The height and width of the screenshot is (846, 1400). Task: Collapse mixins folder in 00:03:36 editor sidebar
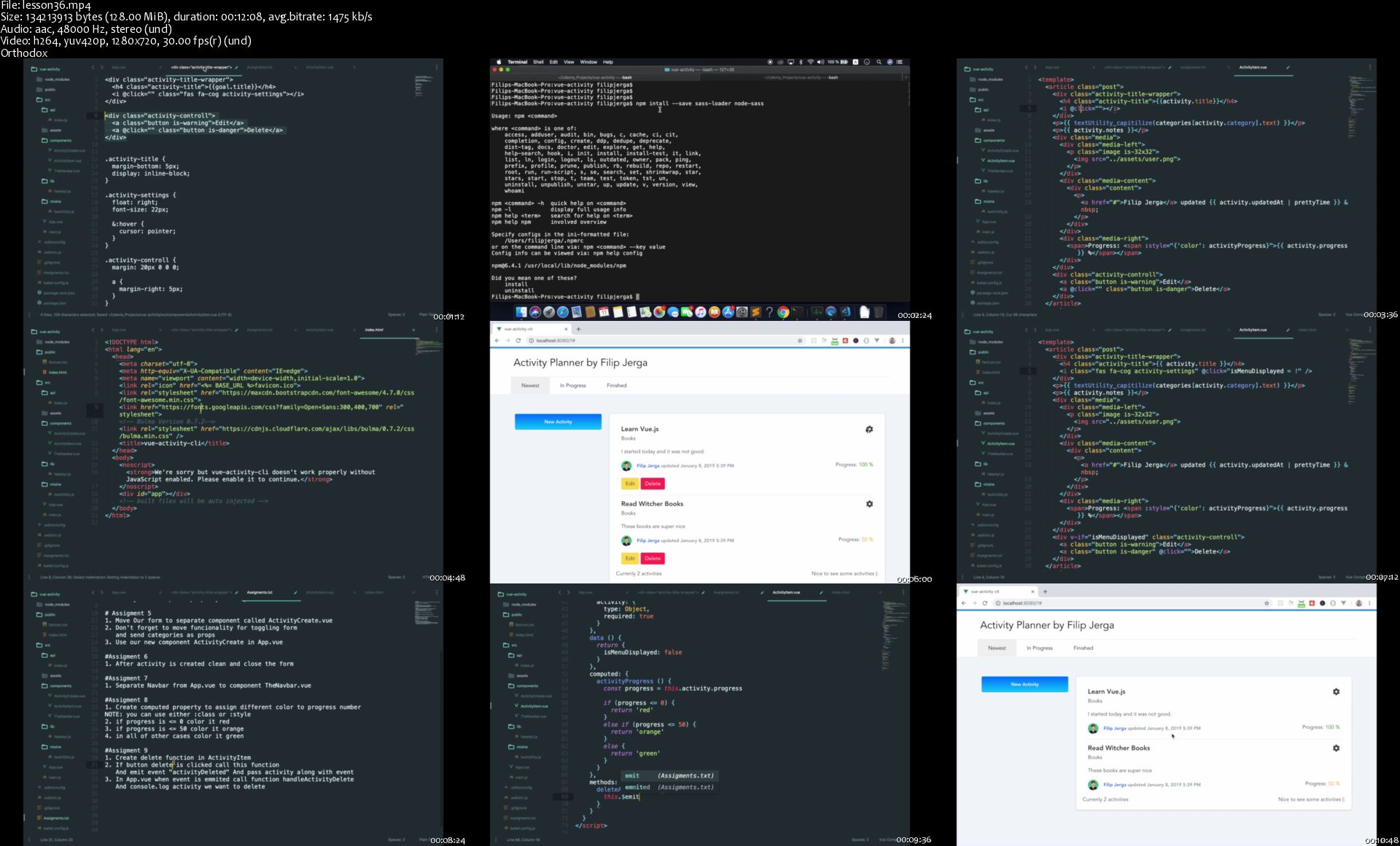(x=984, y=201)
